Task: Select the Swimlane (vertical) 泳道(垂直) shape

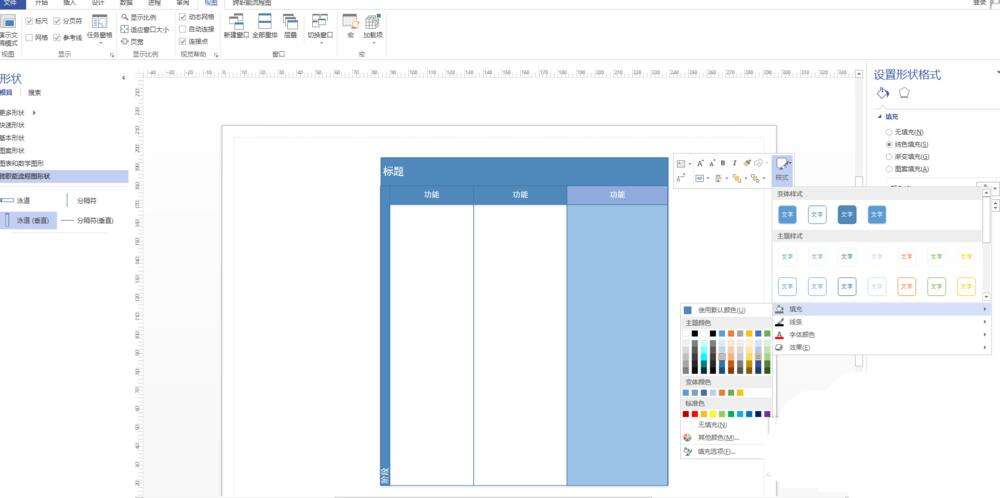Action: coord(29,221)
